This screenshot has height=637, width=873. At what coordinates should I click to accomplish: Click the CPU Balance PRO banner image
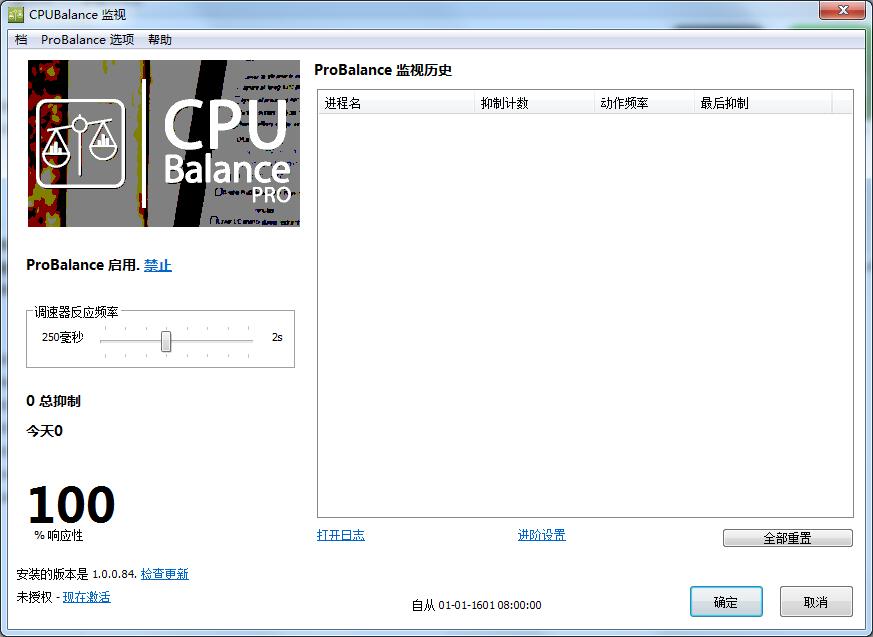coord(164,143)
